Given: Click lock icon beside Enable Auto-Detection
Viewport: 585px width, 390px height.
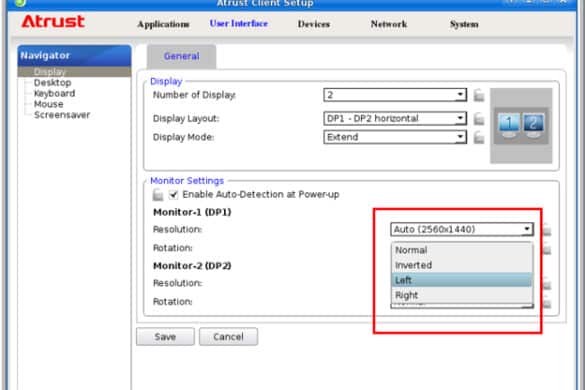Looking at the screenshot, I should point(158,195).
